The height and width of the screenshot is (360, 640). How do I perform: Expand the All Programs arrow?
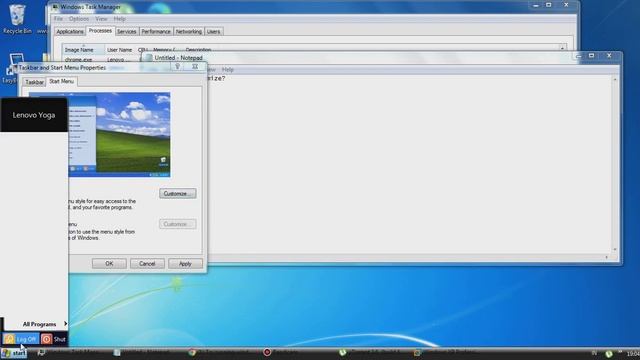pos(65,324)
